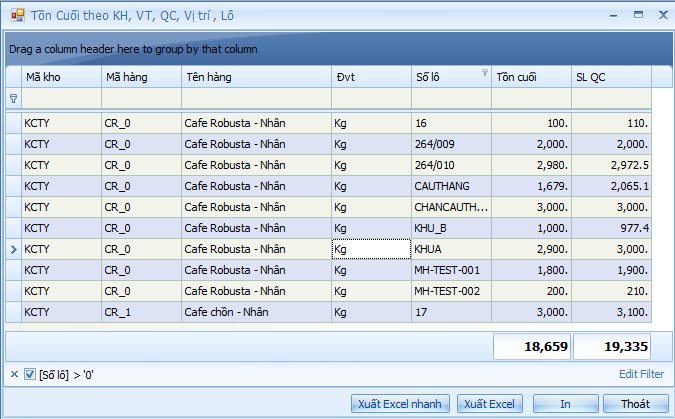Select the MH-TEST-001 lot cell
The image size is (675, 419).
(x=450, y=270)
